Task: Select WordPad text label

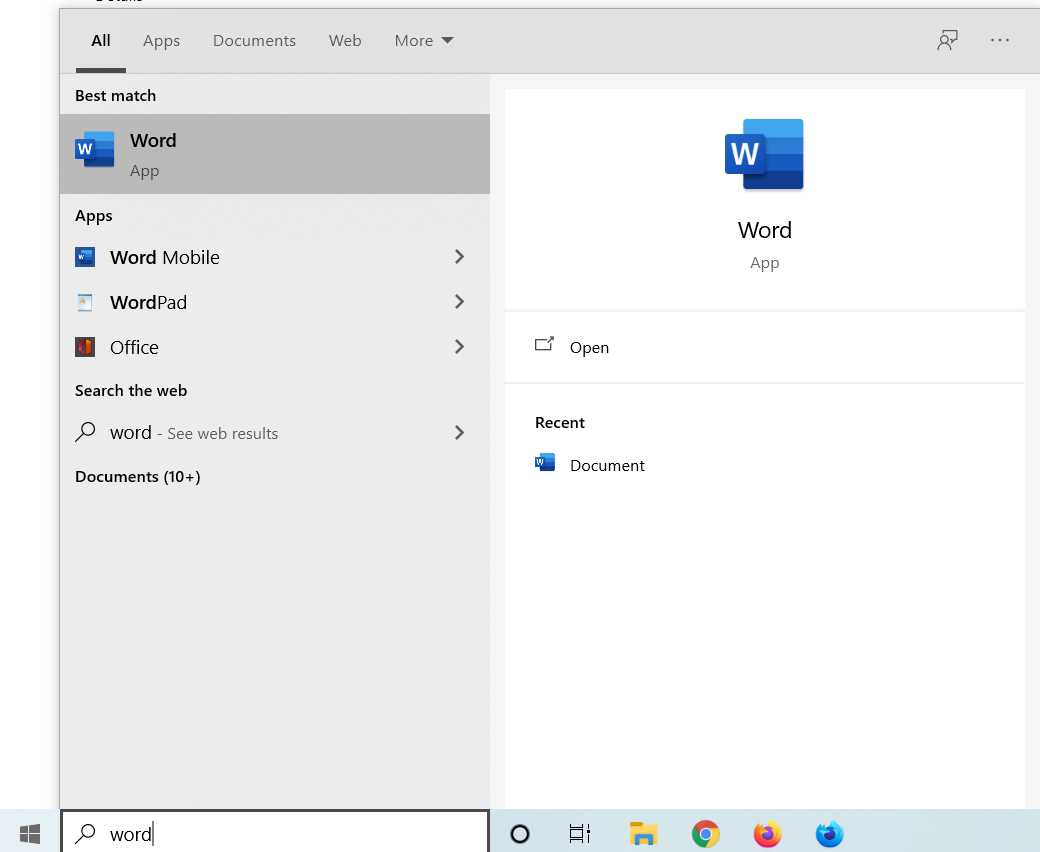Action: click(149, 302)
